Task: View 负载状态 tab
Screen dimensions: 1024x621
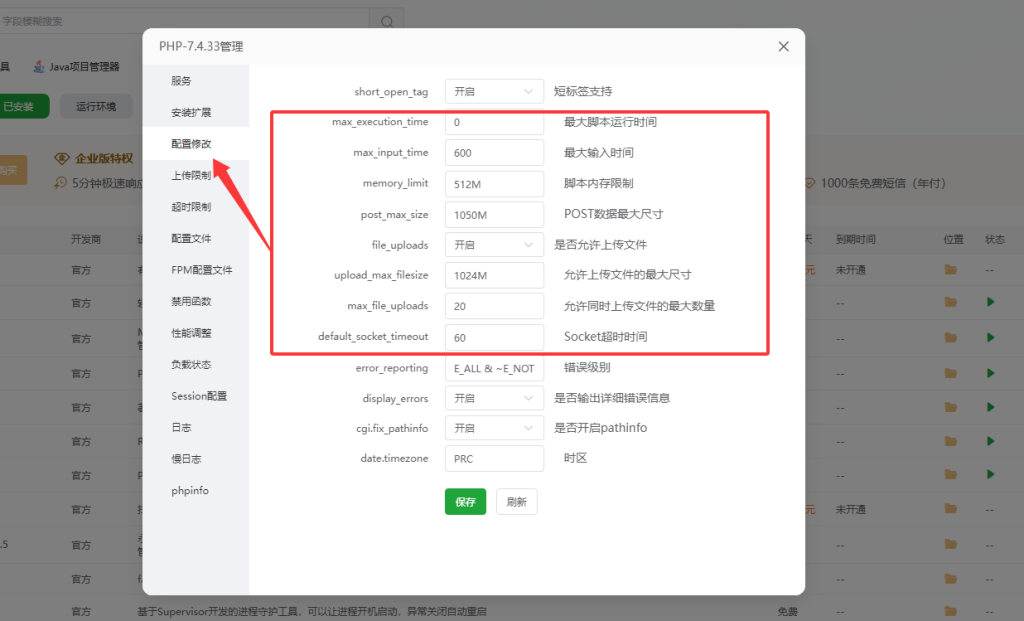Action: click(196, 364)
